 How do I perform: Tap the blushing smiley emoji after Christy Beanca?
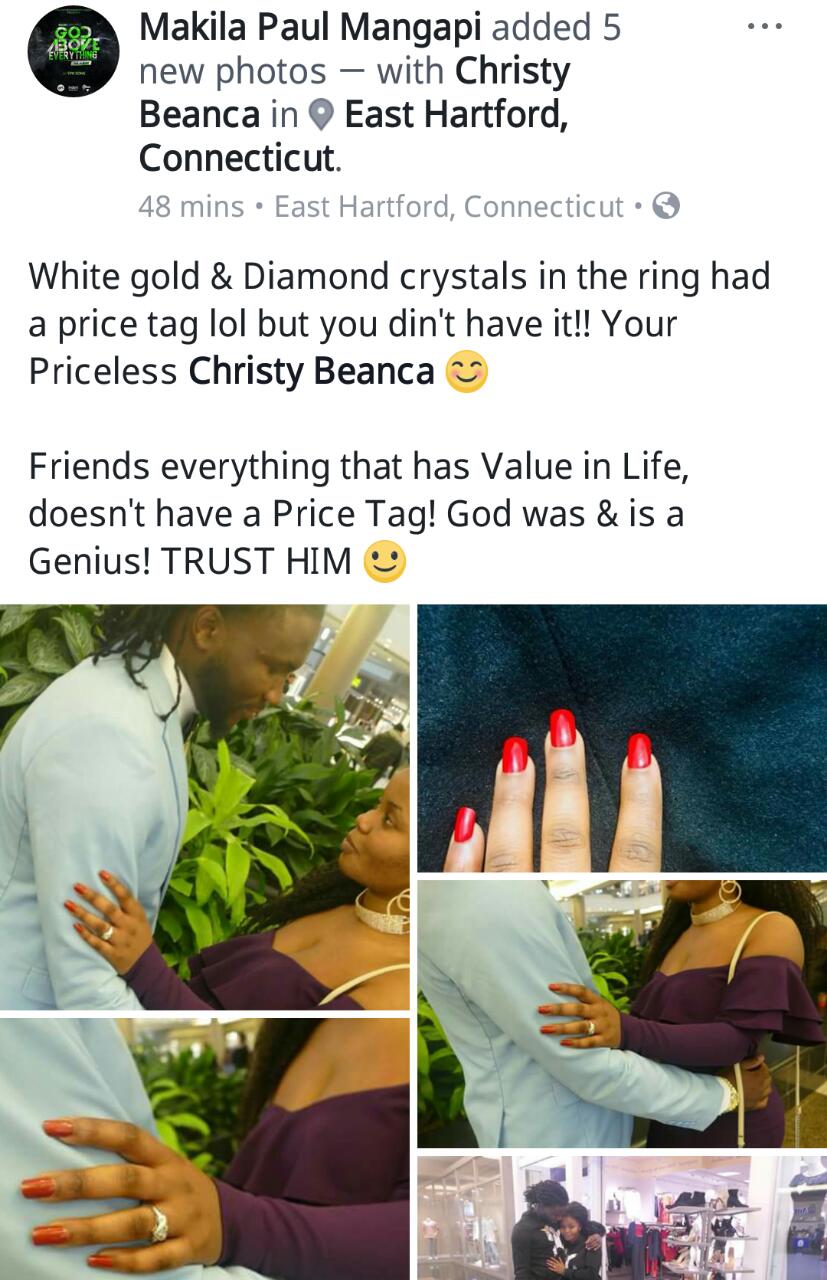pos(466,372)
